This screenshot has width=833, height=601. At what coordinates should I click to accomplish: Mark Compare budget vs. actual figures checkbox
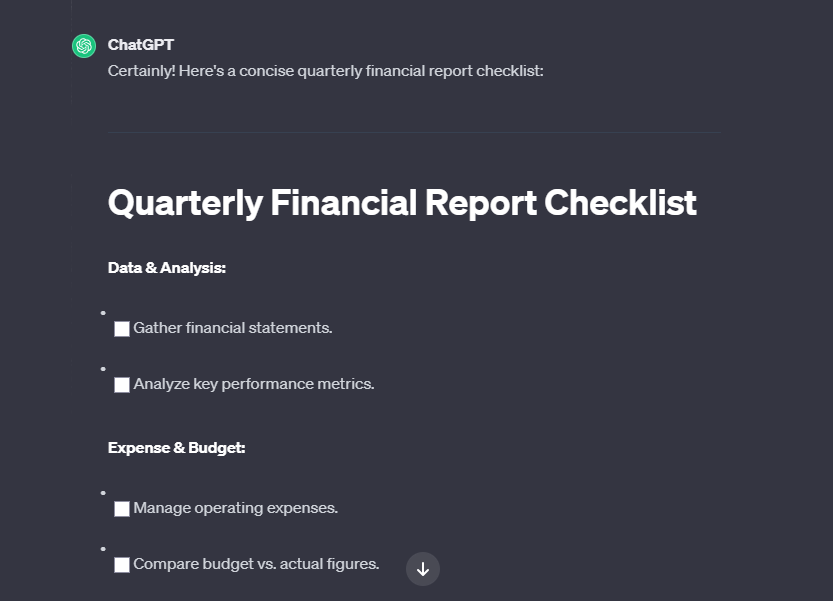click(x=122, y=565)
